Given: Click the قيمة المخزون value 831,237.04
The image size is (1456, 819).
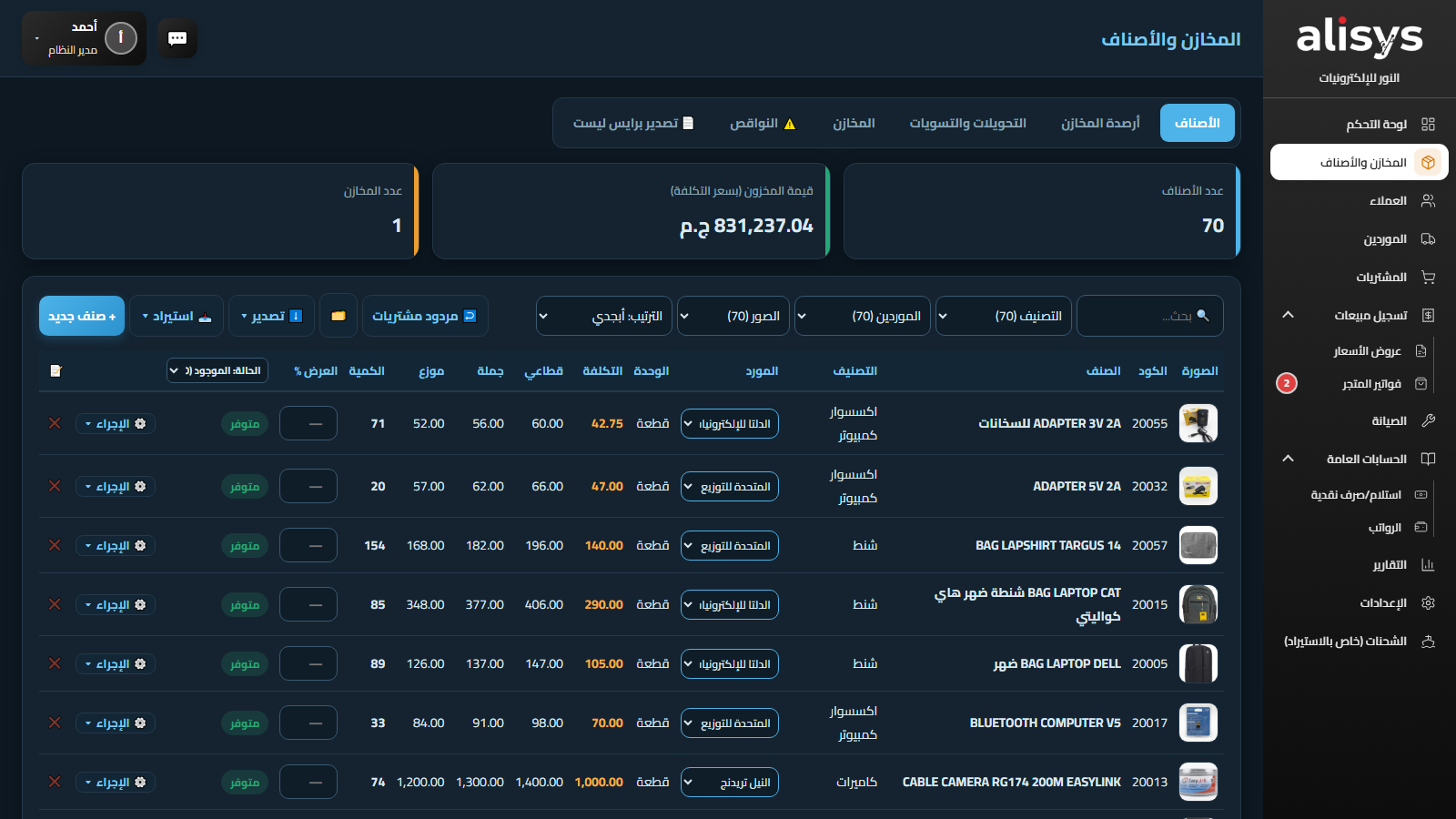Looking at the screenshot, I should (746, 226).
